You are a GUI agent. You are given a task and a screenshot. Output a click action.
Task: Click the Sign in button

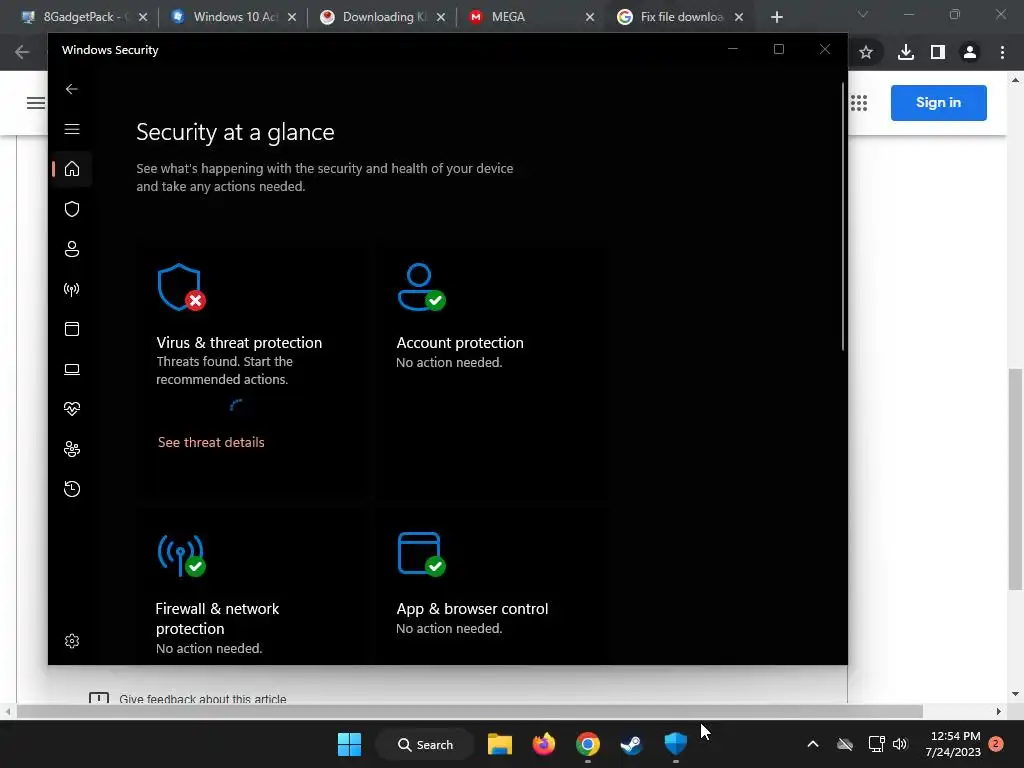[x=938, y=103]
